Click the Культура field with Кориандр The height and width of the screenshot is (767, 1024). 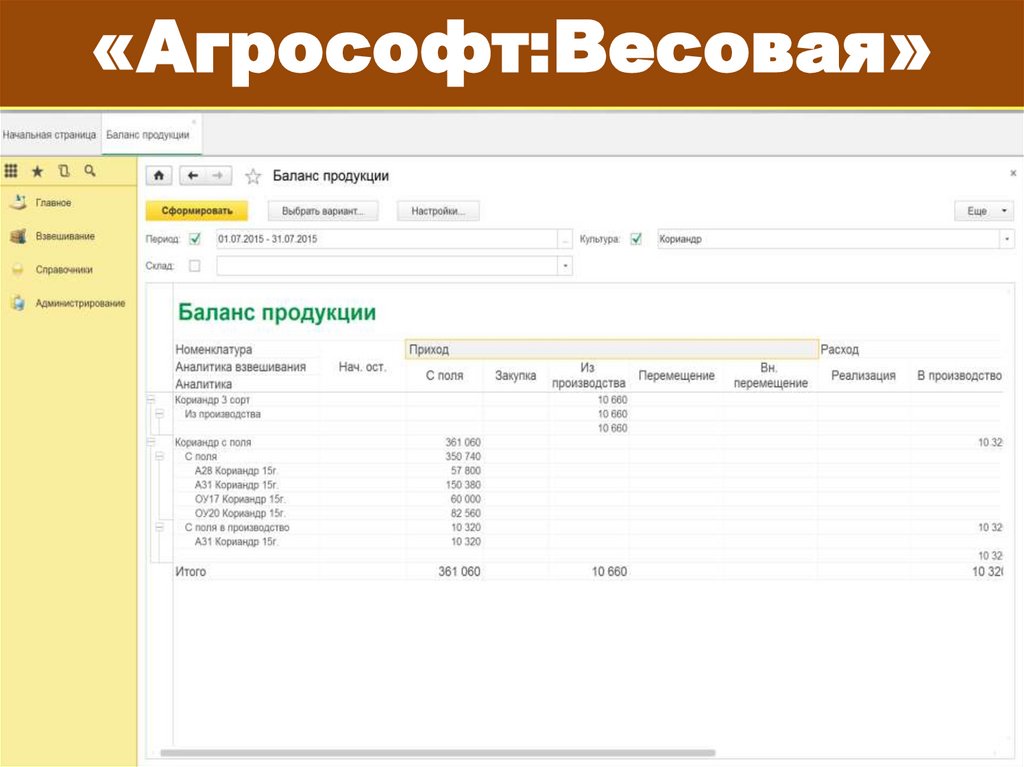tap(829, 239)
